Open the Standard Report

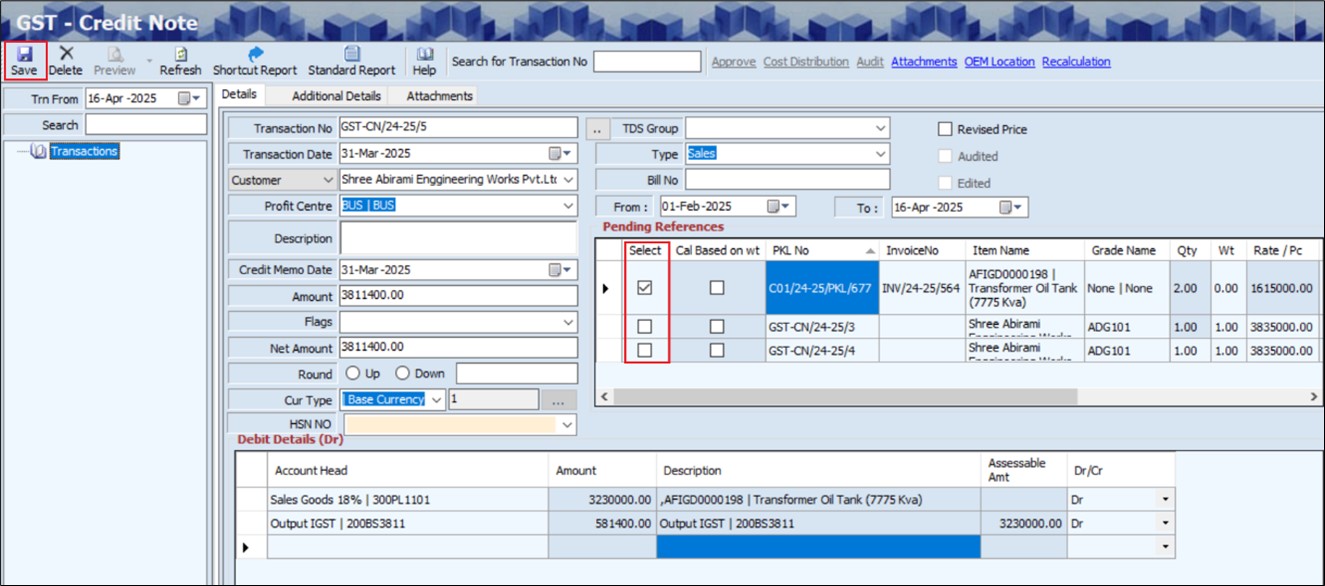coord(351,61)
